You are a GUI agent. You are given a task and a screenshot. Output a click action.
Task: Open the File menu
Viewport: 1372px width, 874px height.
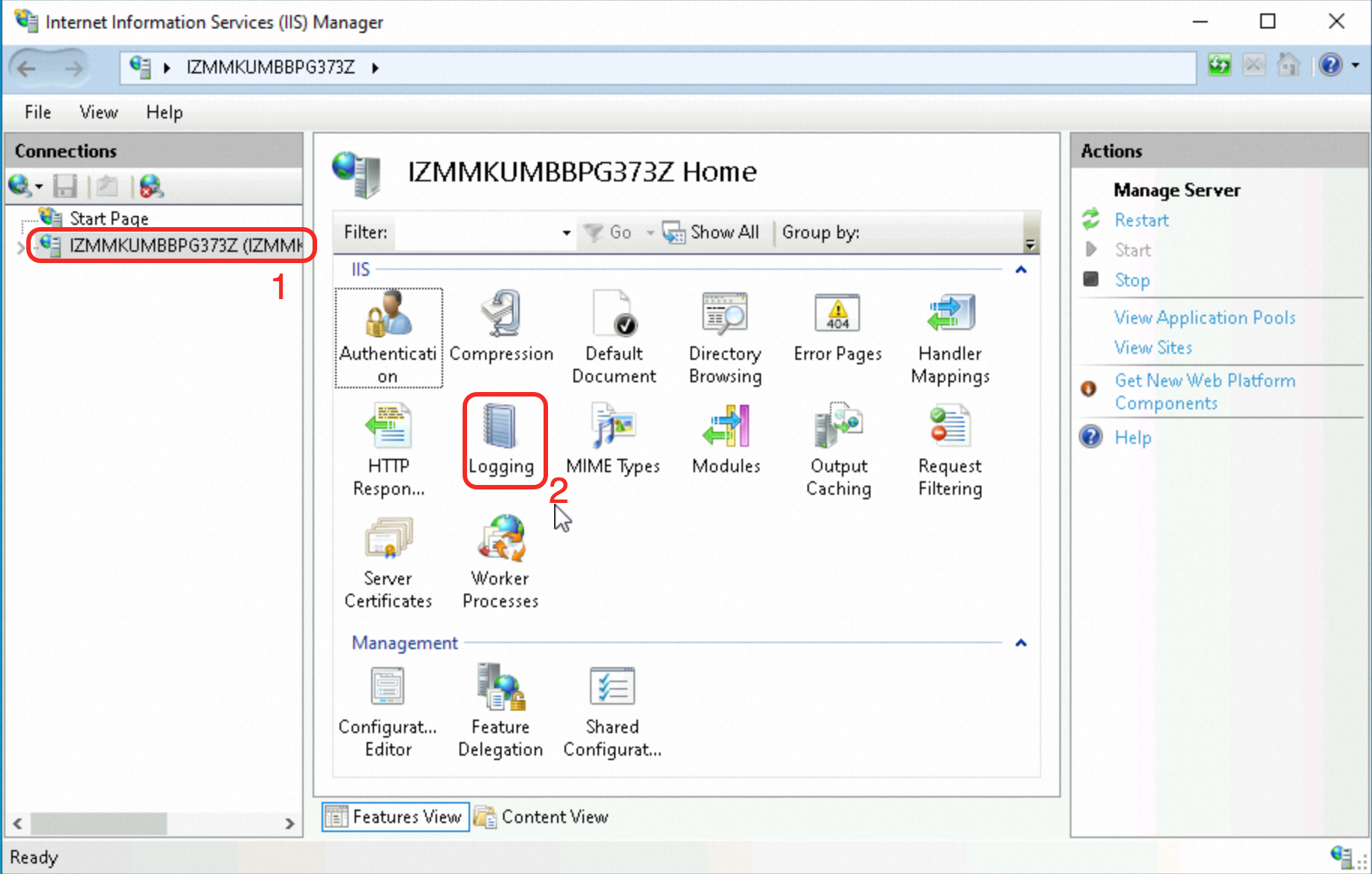click(37, 112)
